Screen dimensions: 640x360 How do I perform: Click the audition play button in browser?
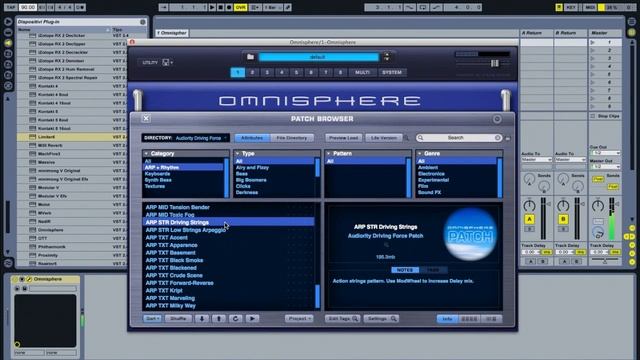click(x=252, y=318)
